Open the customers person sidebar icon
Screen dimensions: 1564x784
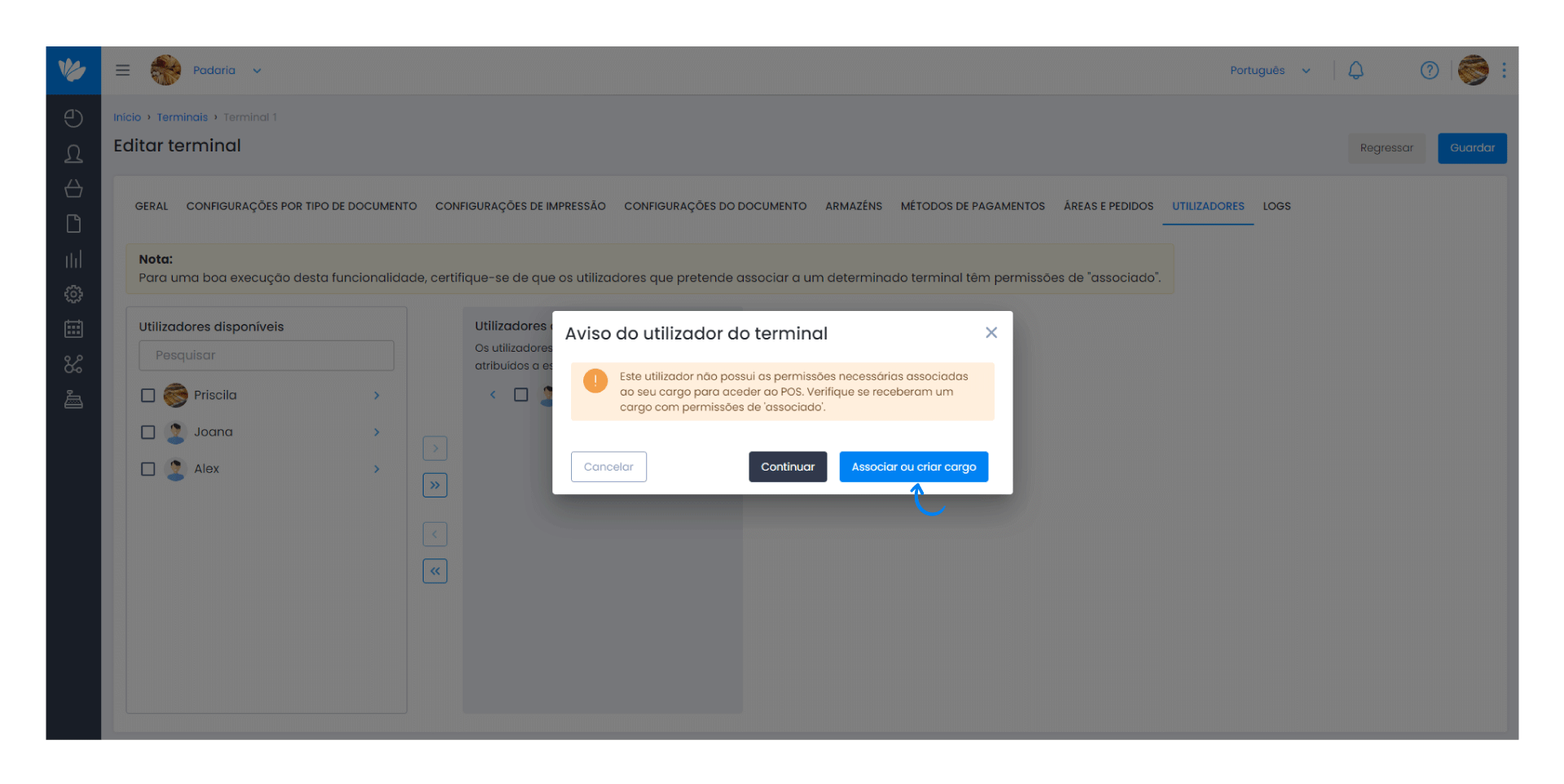point(73,154)
